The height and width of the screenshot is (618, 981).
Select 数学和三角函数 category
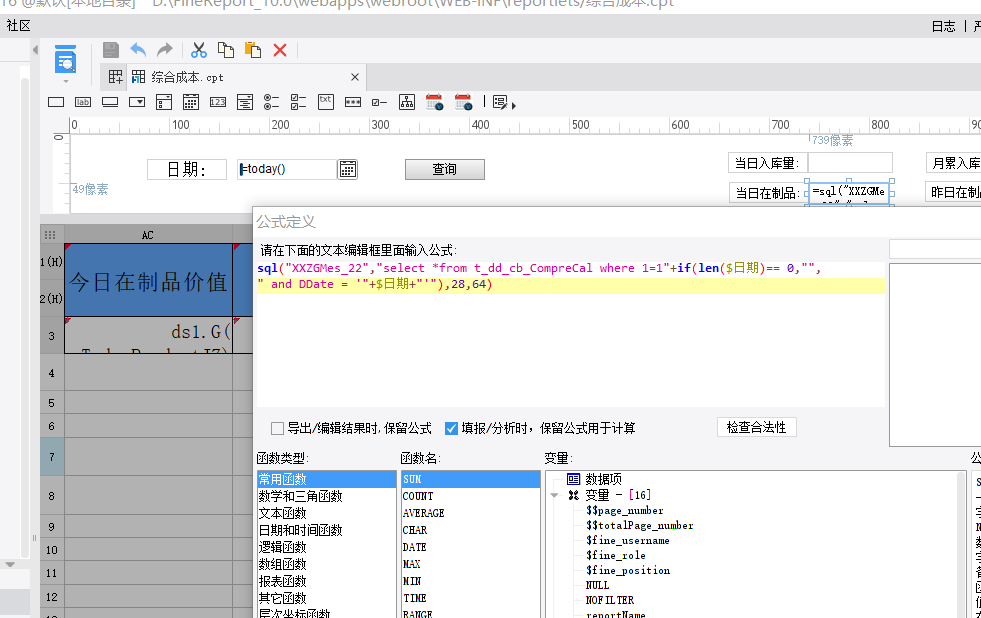[x=327, y=496]
